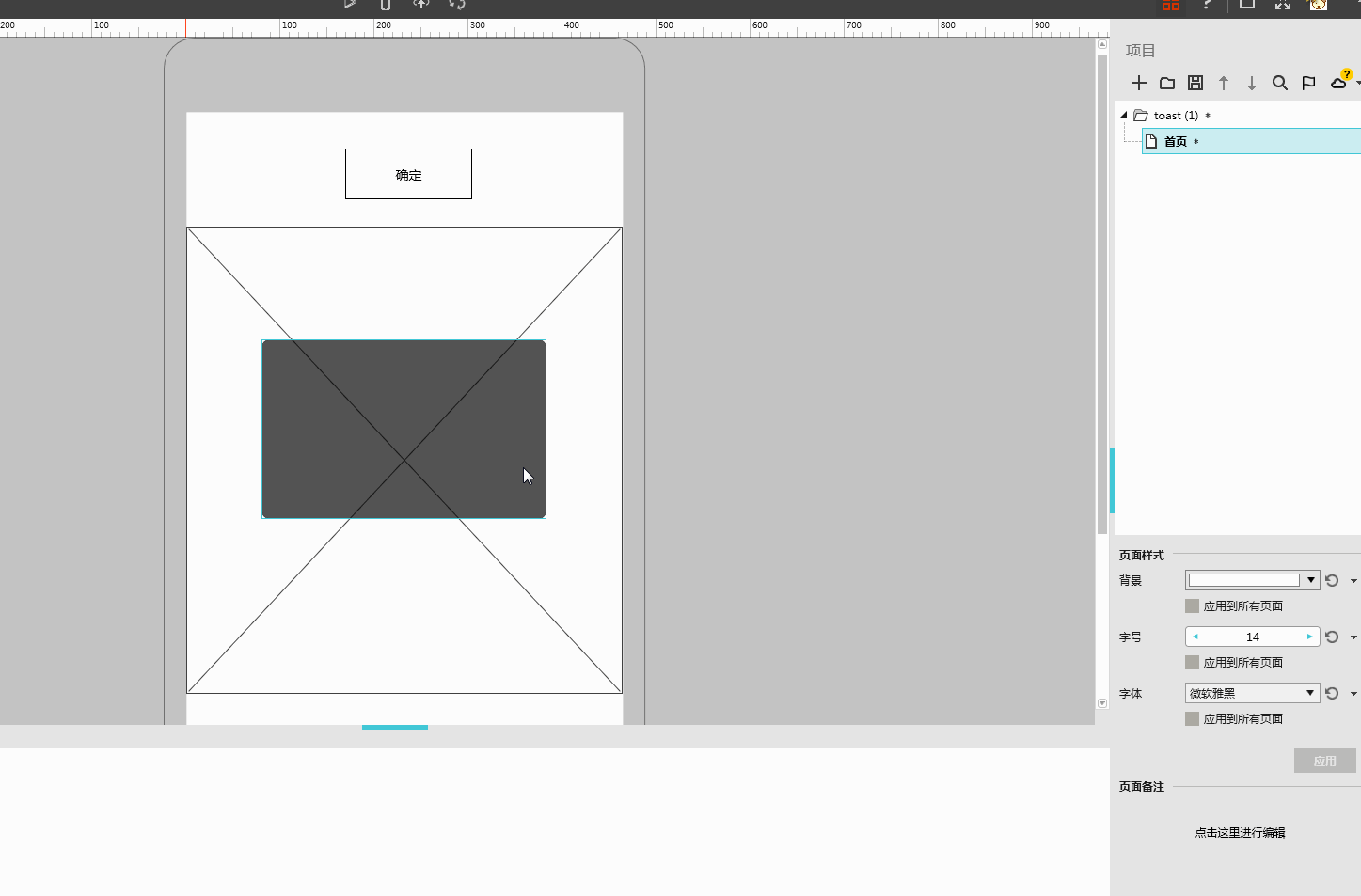Screen dimensions: 1361x896
Task: Click the 字号 value field showing 14
Action: tap(1252, 637)
